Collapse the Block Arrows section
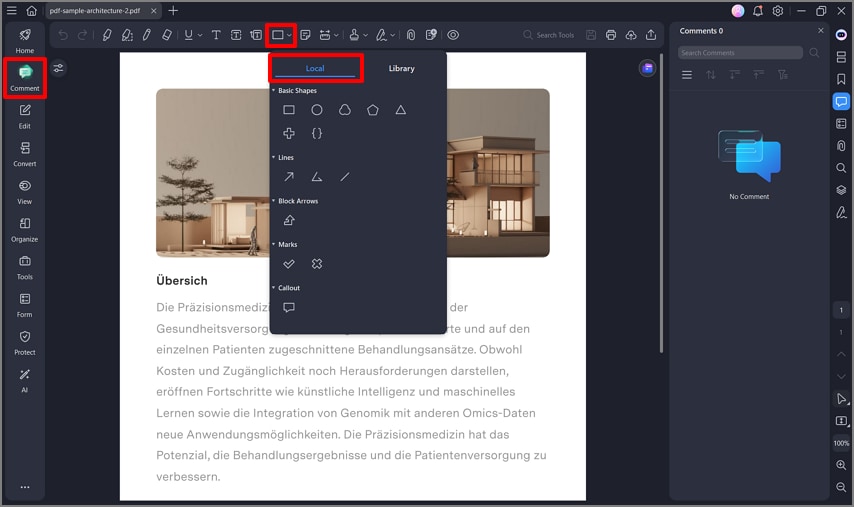Image resolution: width=854 pixels, height=507 pixels. [273, 201]
